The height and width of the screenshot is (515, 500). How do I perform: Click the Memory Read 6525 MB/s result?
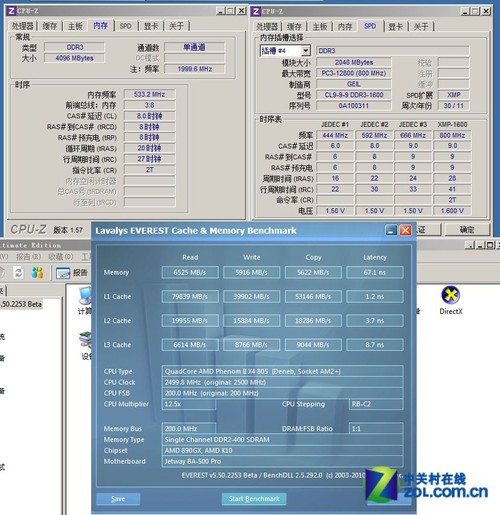pyautogui.click(x=190, y=272)
